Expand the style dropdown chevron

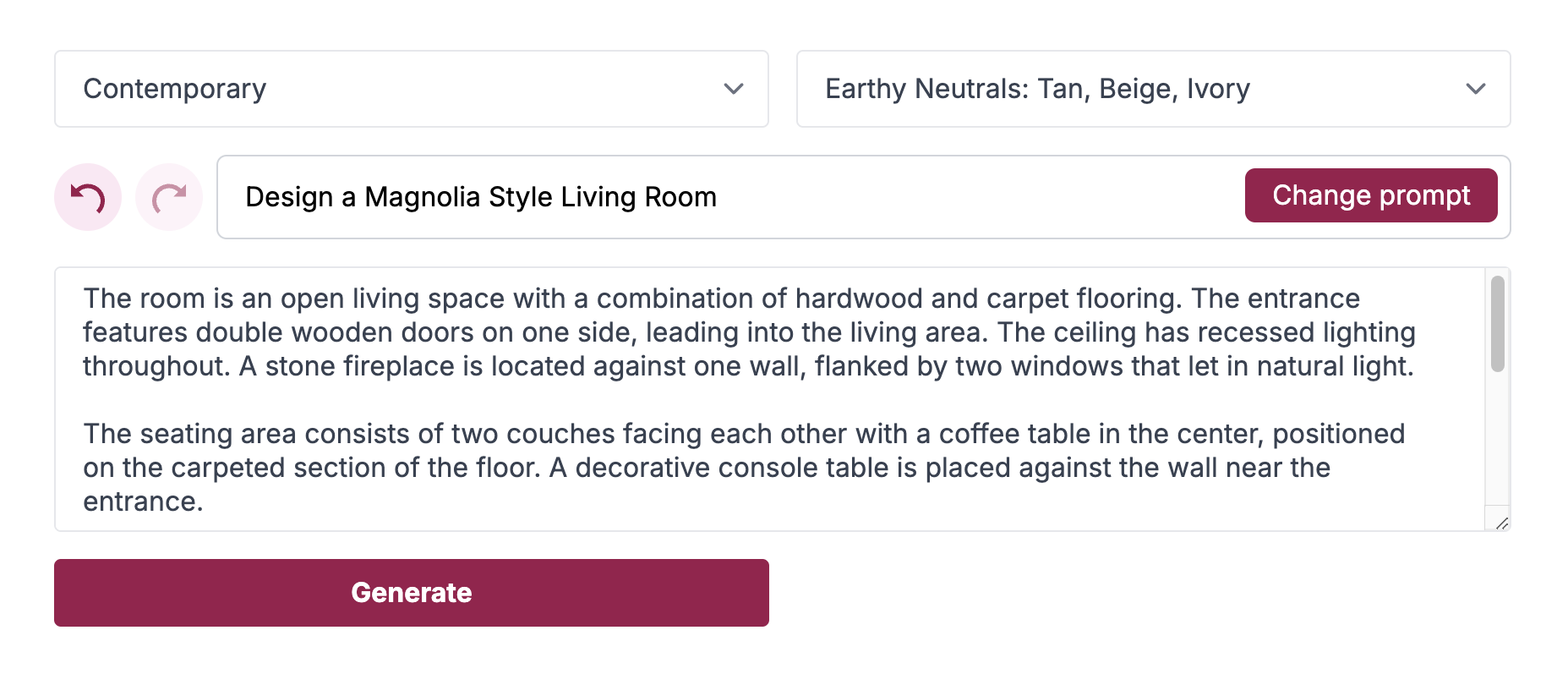tap(734, 89)
